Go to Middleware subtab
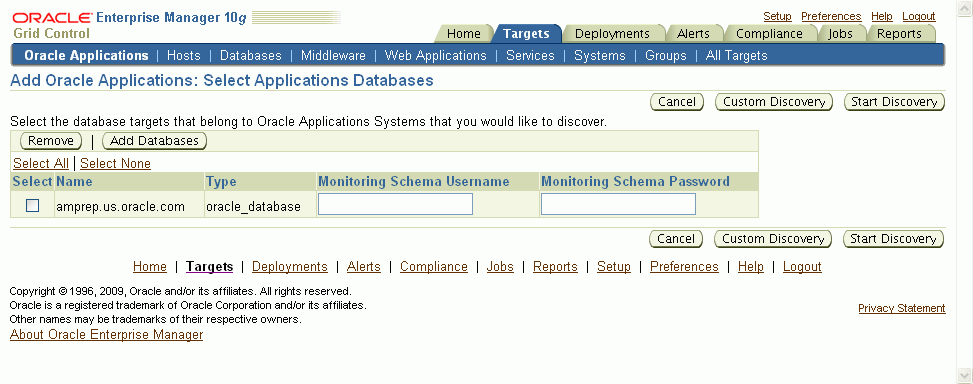The width and height of the screenshot is (973, 384). [x=333, y=55]
